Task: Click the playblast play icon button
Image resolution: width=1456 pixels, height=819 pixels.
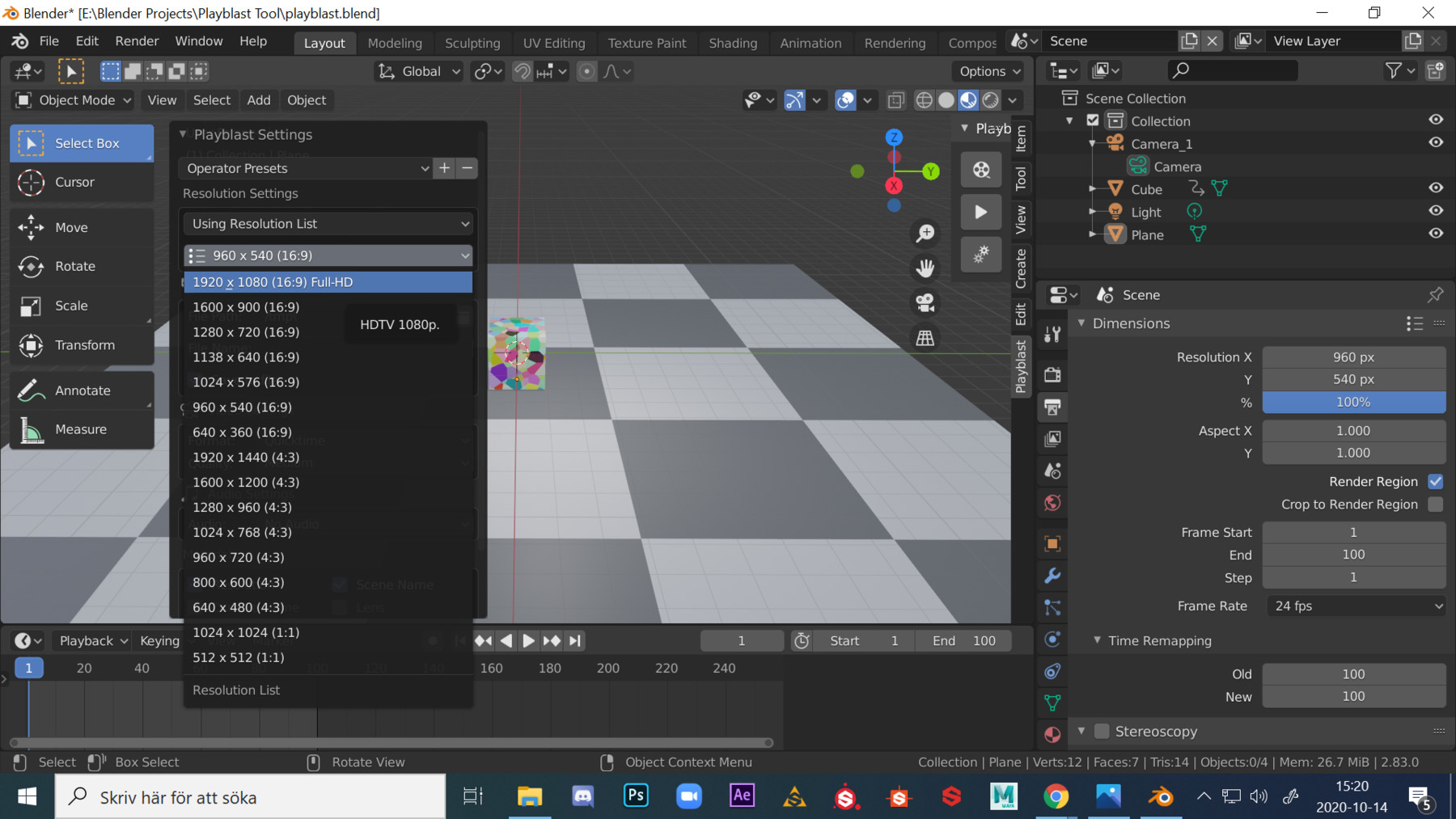Action: coord(981,213)
